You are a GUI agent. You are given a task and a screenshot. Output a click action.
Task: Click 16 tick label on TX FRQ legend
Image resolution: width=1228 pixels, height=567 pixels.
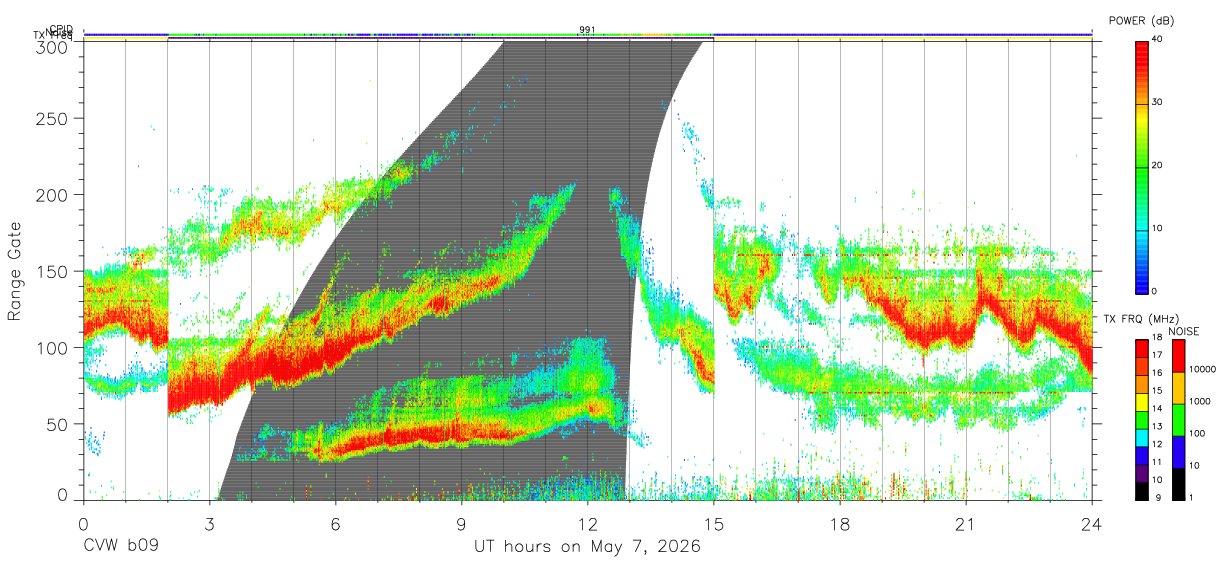pyautogui.click(x=1157, y=373)
